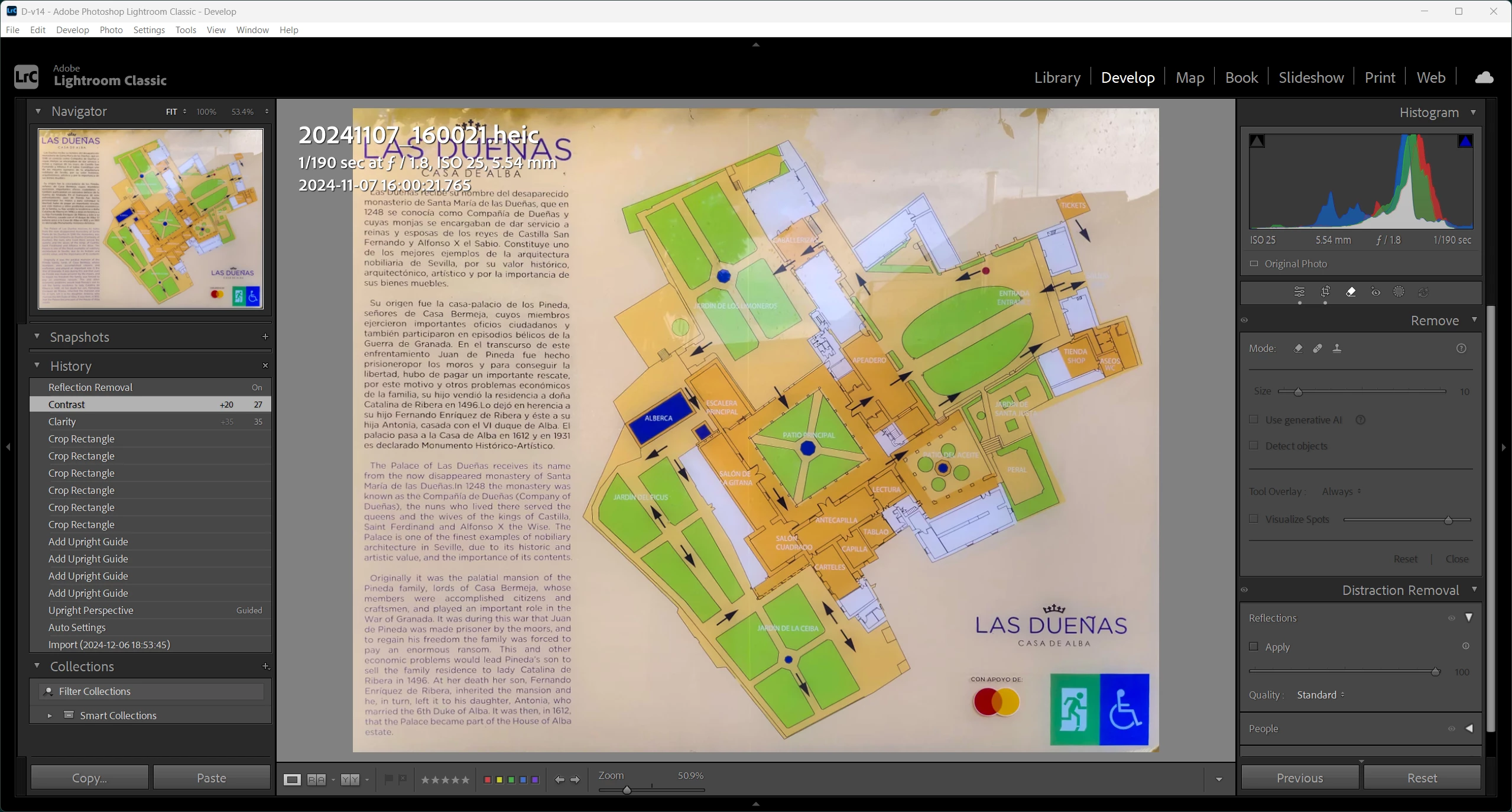
Task: Check the Reflections Apply checkbox
Action: pyautogui.click(x=1254, y=646)
